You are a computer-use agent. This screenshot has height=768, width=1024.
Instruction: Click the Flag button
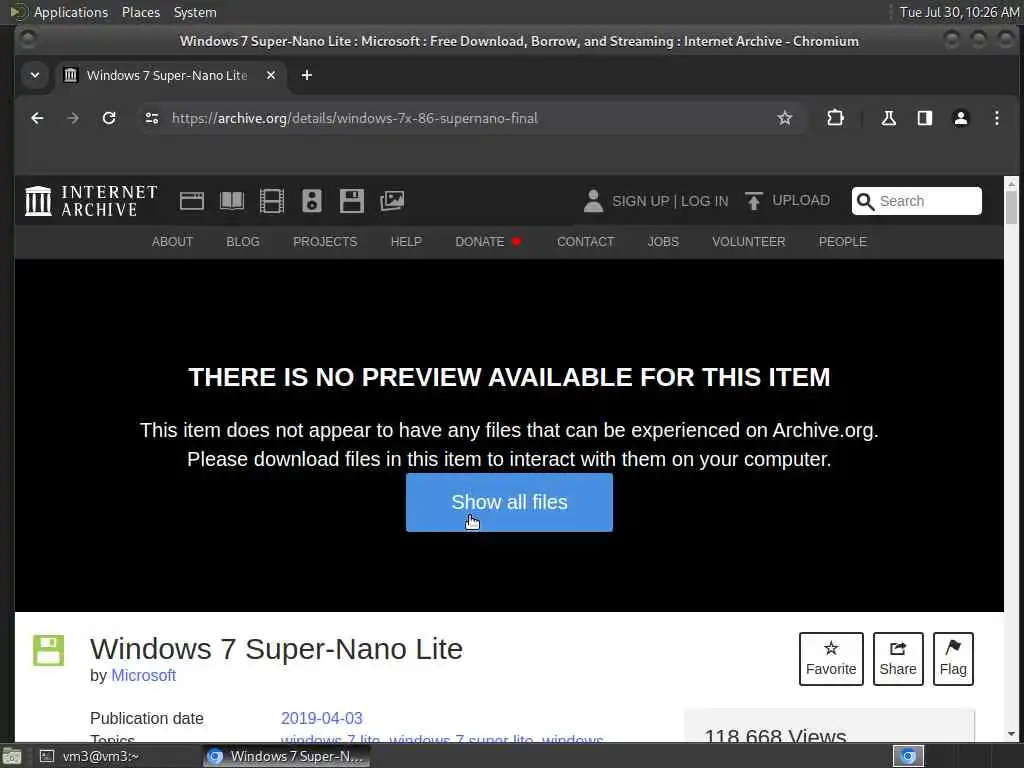(953, 659)
